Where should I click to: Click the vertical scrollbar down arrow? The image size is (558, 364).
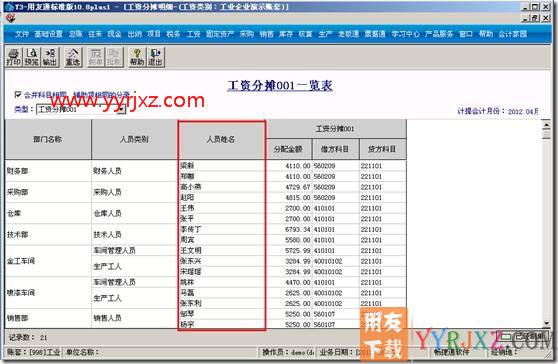546,323
